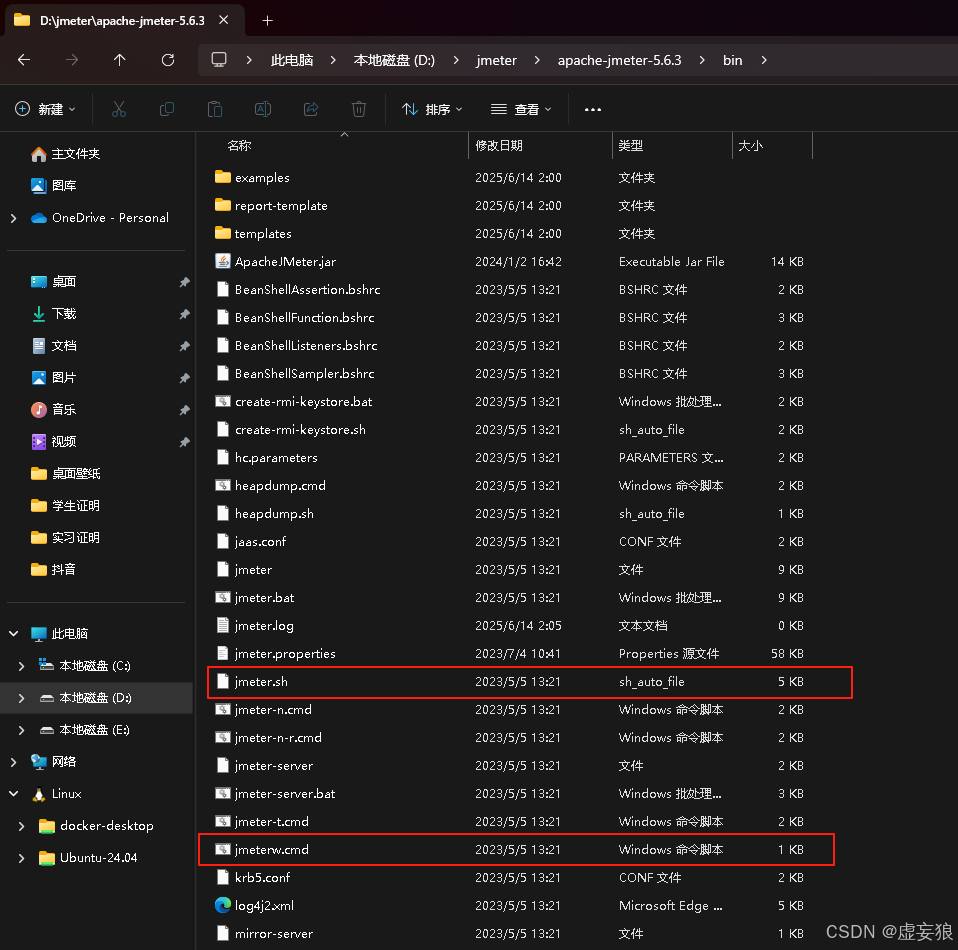The width and height of the screenshot is (958, 950).
Task: Select the jmeter.properties file icon
Action: click(223, 654)
